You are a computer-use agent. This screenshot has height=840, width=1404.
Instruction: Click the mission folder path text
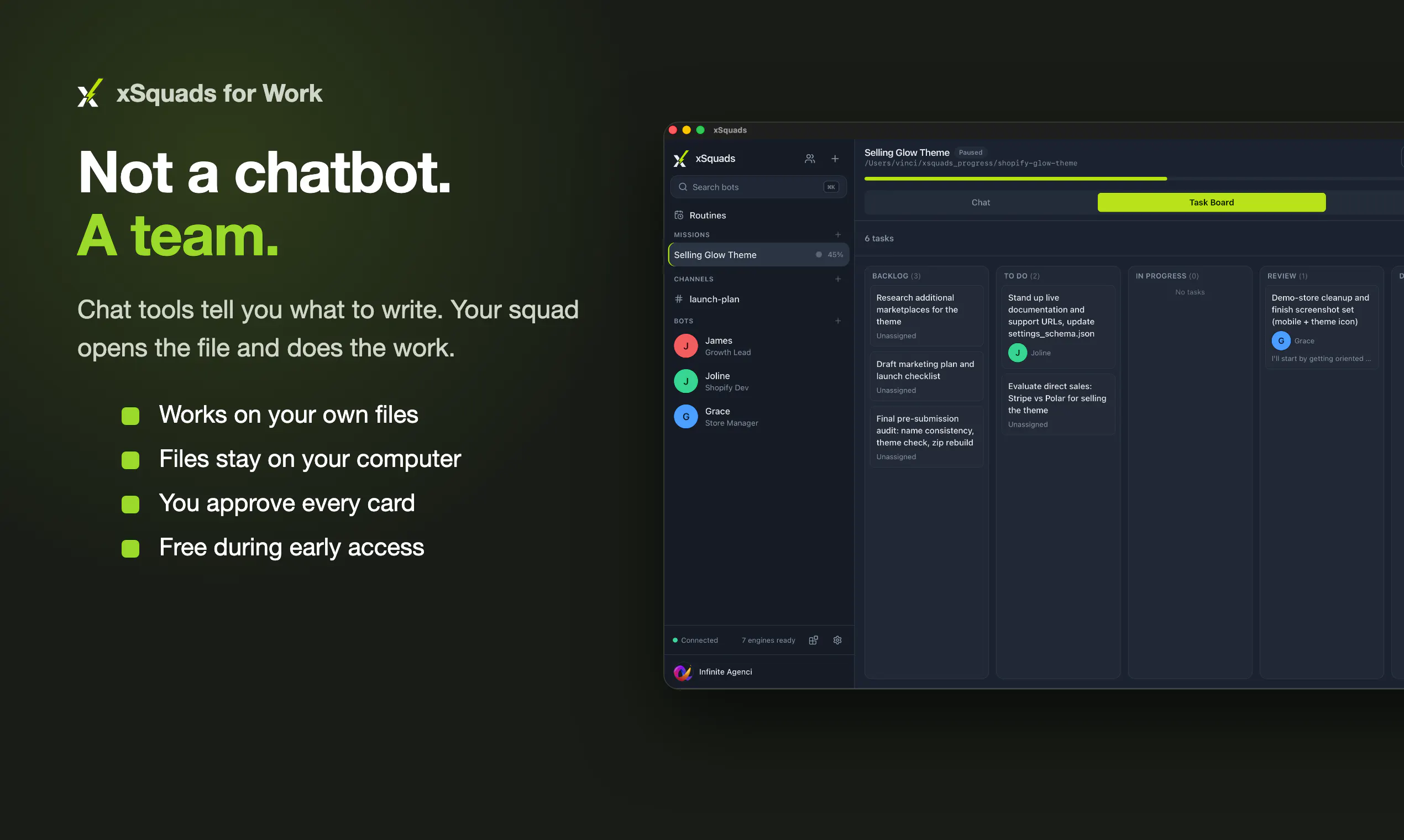pyautogui.click(x=970, y=164)
